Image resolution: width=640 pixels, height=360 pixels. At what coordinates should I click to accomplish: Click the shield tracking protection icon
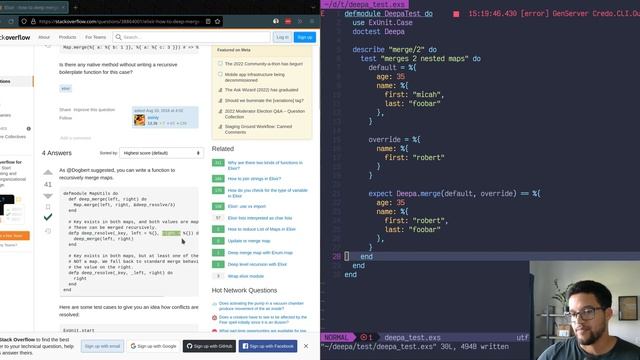pos(24,22)
